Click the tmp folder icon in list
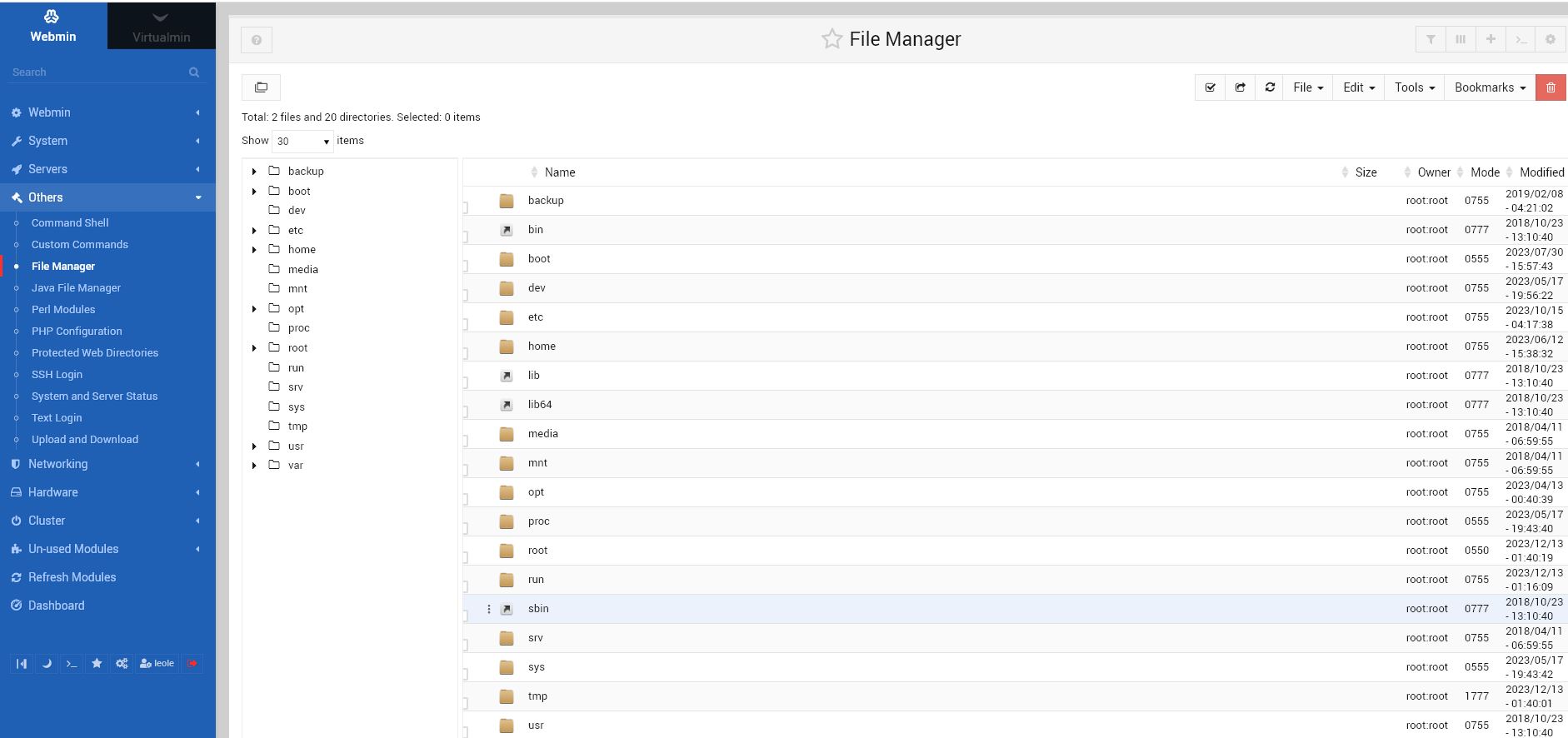Image resolution: width=1568 pixels, height=738 pixels. [506, 696]
